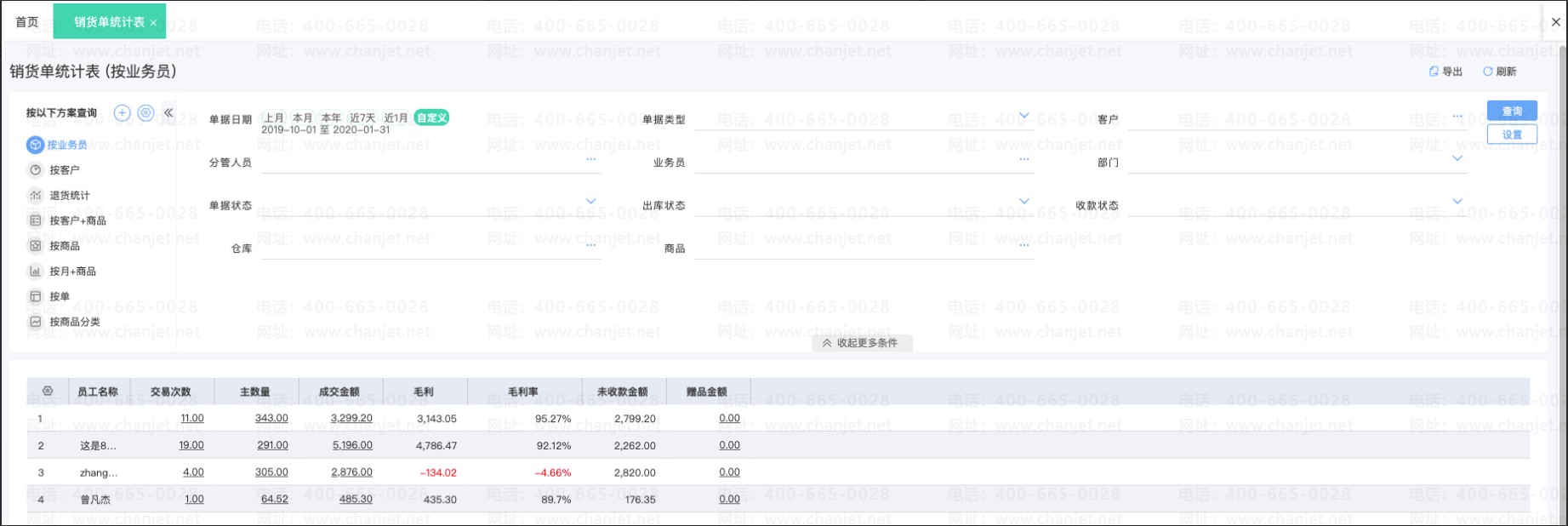Click the 成交金额 column header
The image size is (1568, 526).
pyautogui.click(x=339, y=392)
